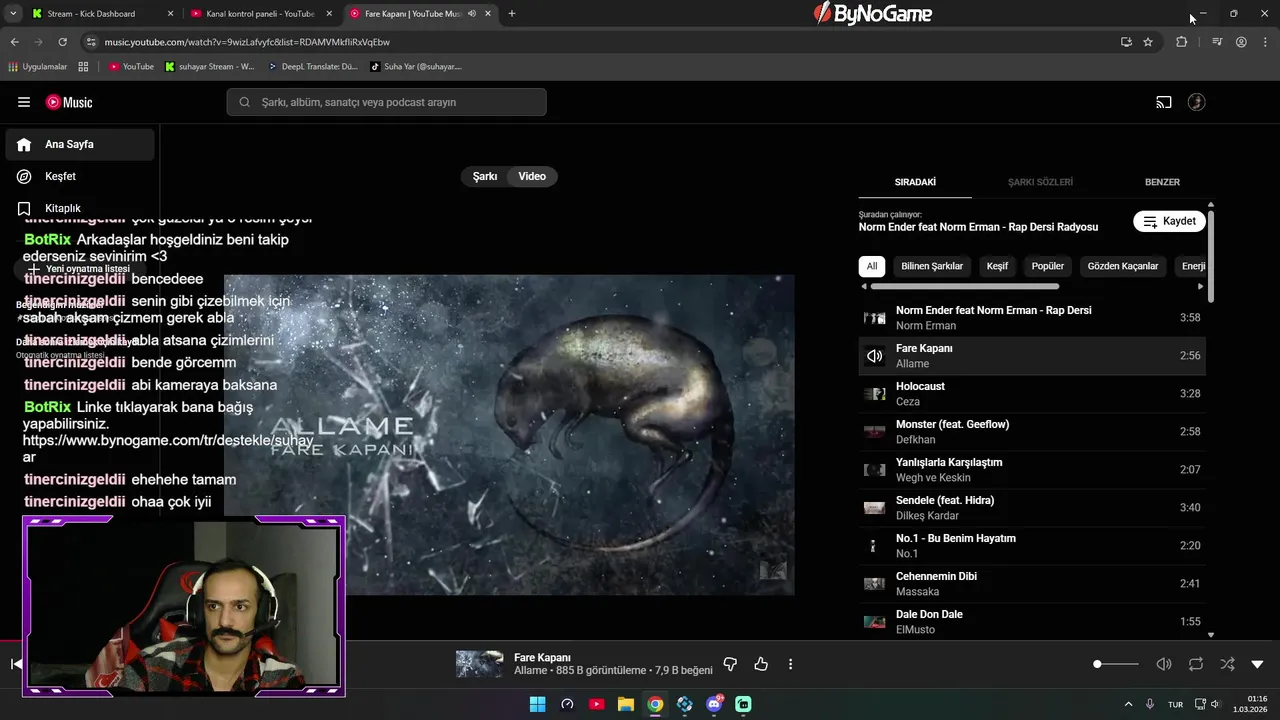Screen dimensions: 1280x720
Task: Open the SIRADAKİ tab
Action: point(915,182)
